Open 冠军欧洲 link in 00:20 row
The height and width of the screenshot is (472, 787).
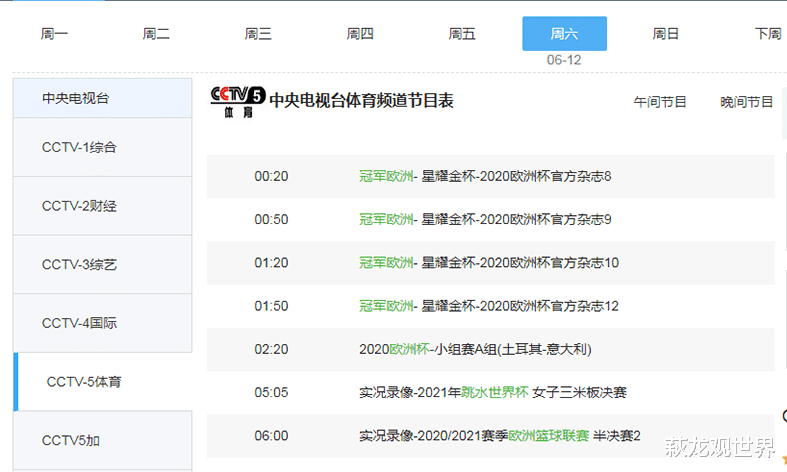(386, 176)
